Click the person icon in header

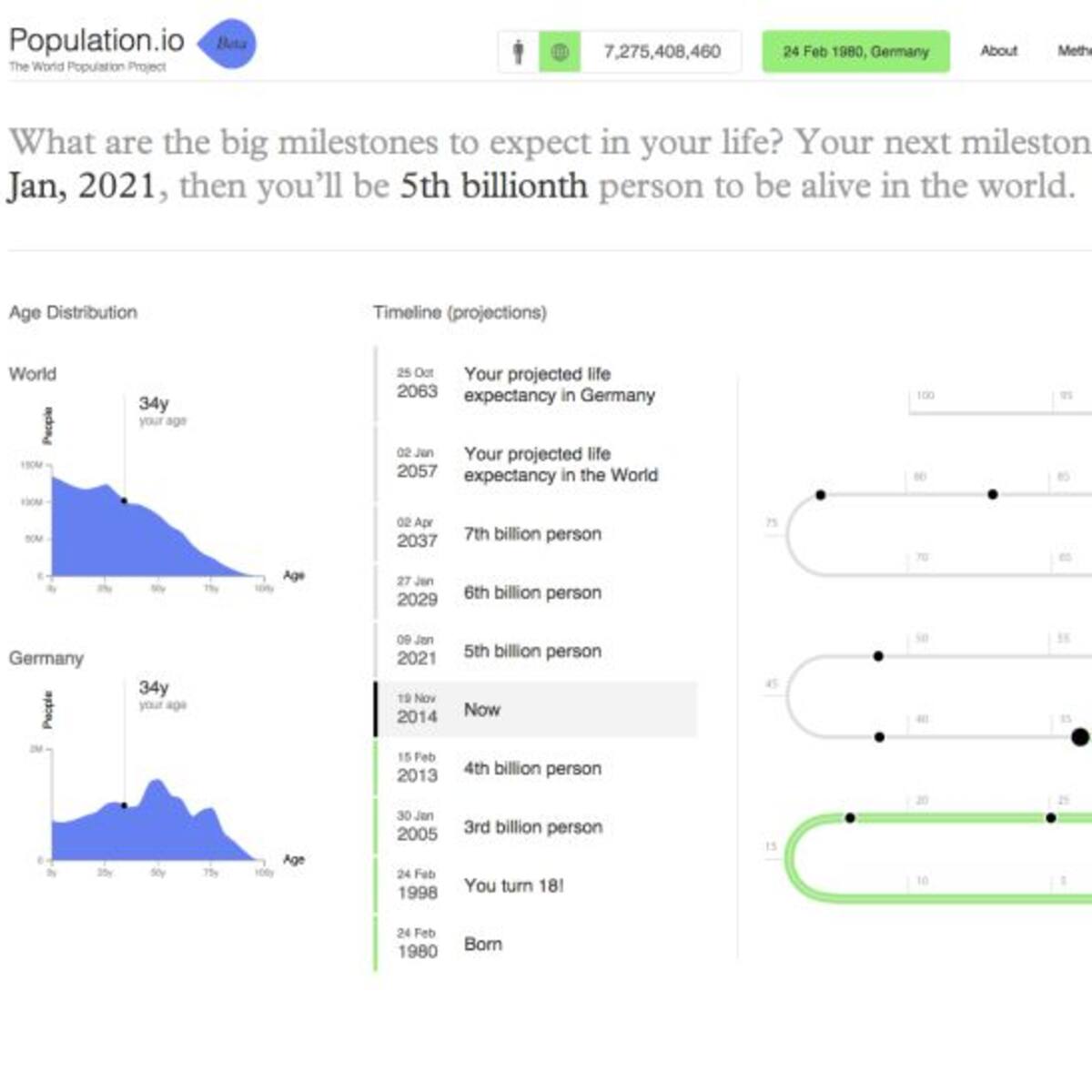[x=519, y=52]
